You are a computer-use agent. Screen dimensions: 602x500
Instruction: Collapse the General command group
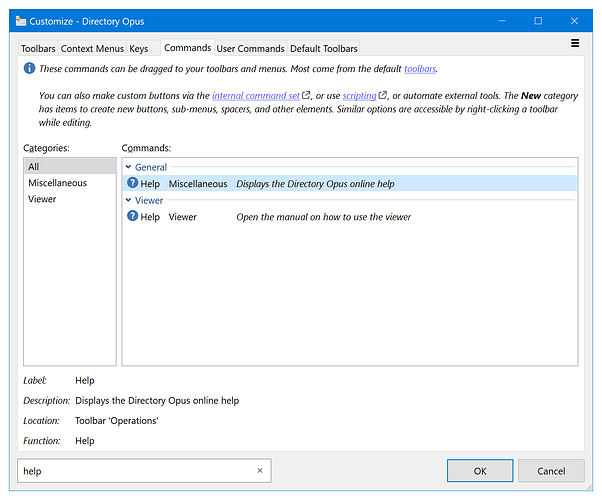tap(129, 168)
